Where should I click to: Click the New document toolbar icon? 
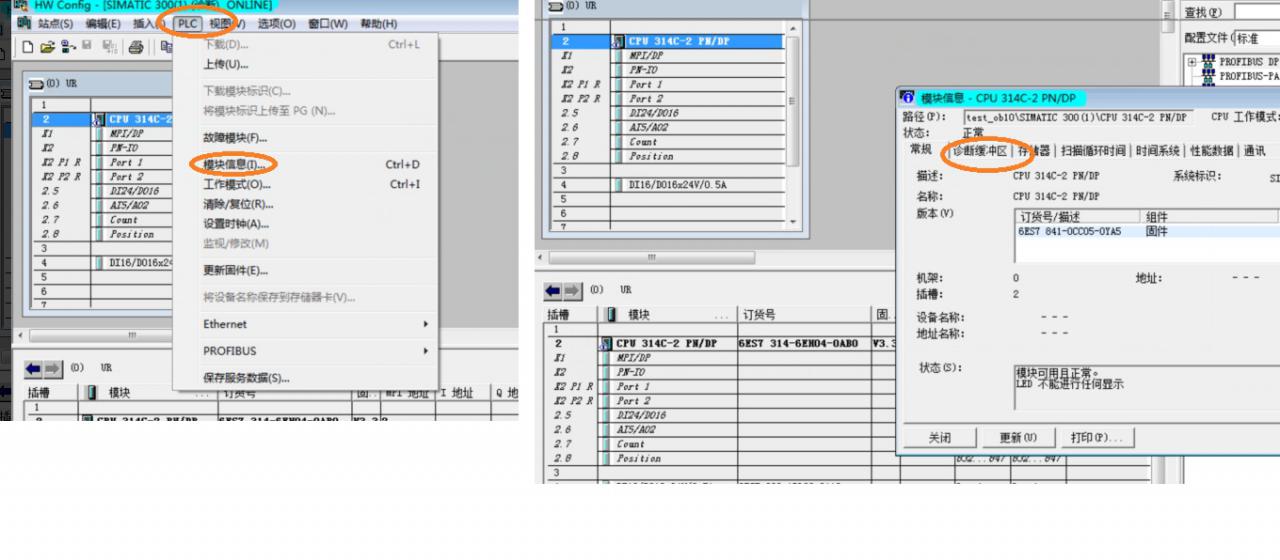[x=28, y=47]
